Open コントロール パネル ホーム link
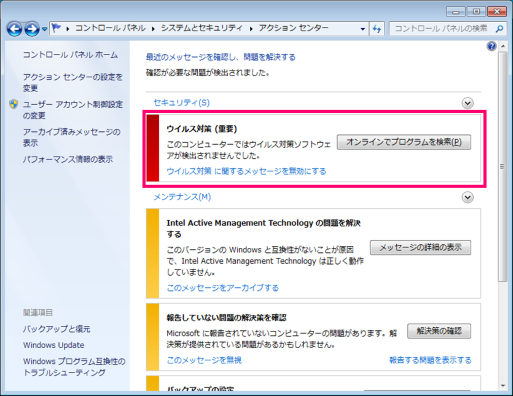513x396 pixels. pyautogui.click(x=70, y=55)
